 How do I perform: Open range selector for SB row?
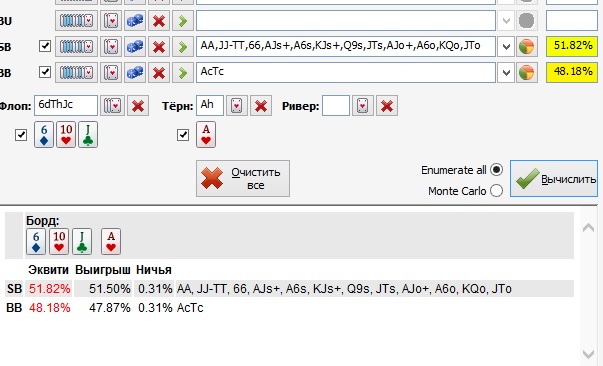76,47
